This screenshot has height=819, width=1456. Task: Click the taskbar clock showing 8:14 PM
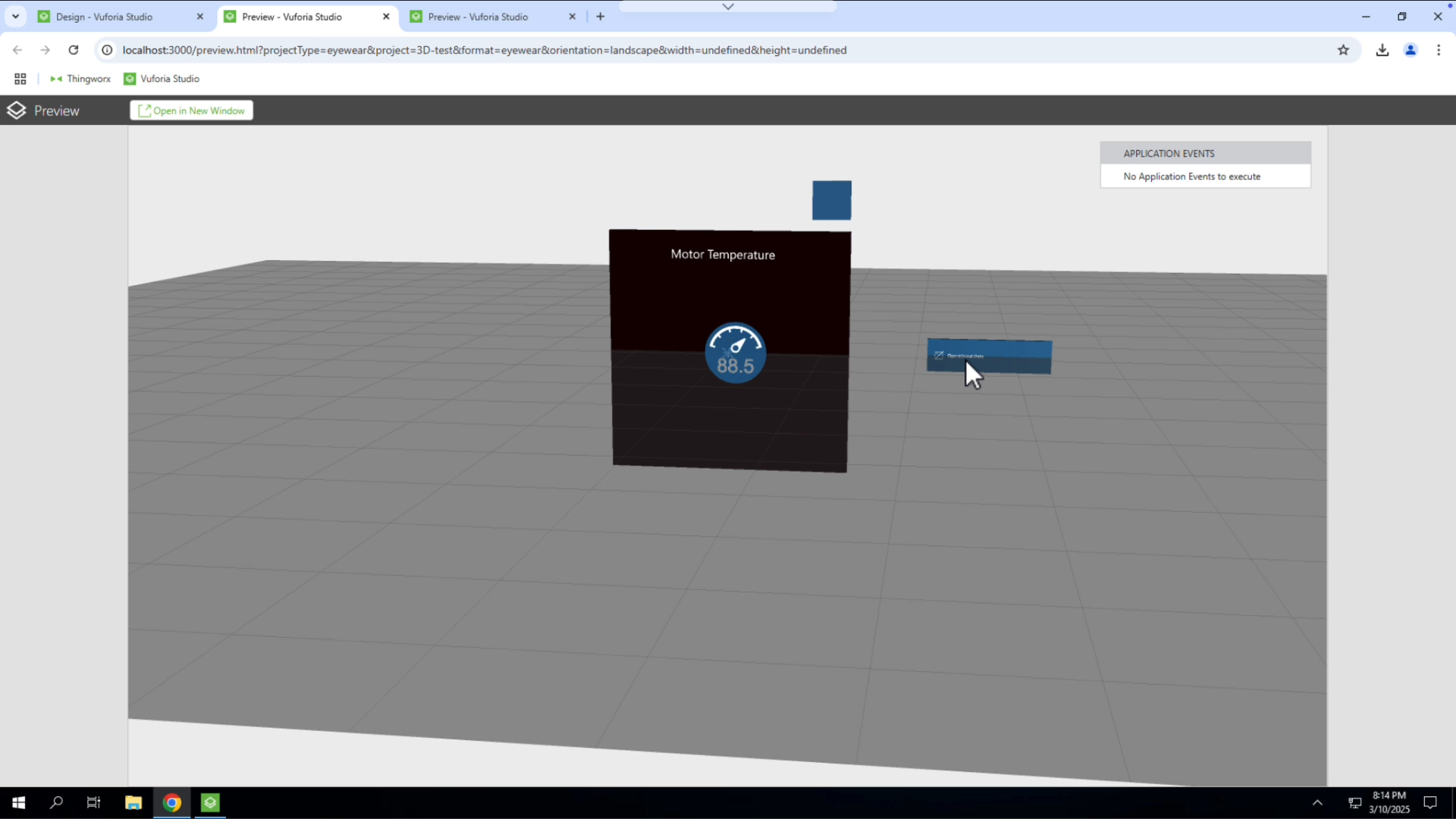point(1389,802)
